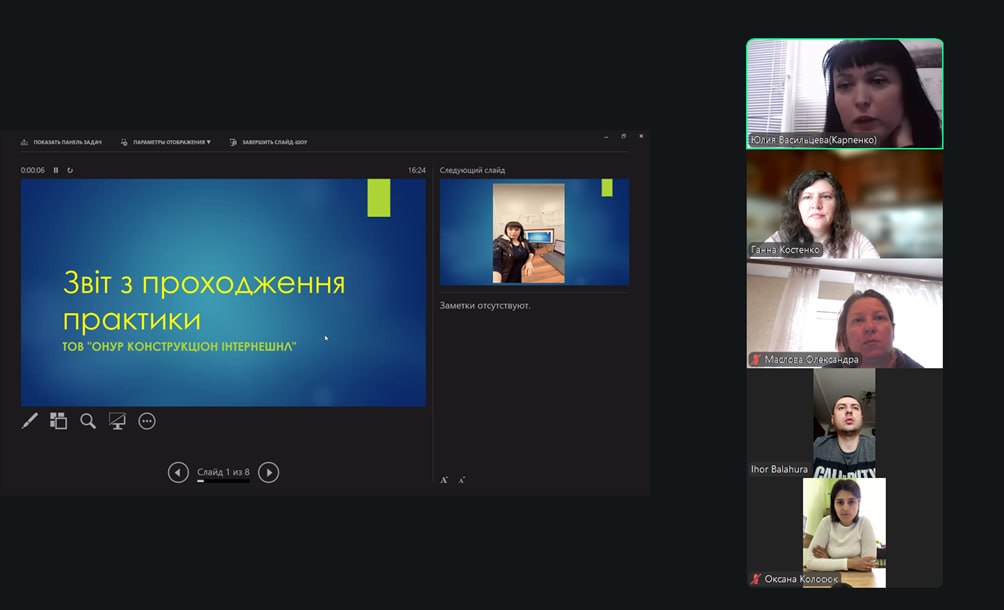Click the next slide preview thumbnail
Viewport: 1004px width, 610px height.
(534, 232)
